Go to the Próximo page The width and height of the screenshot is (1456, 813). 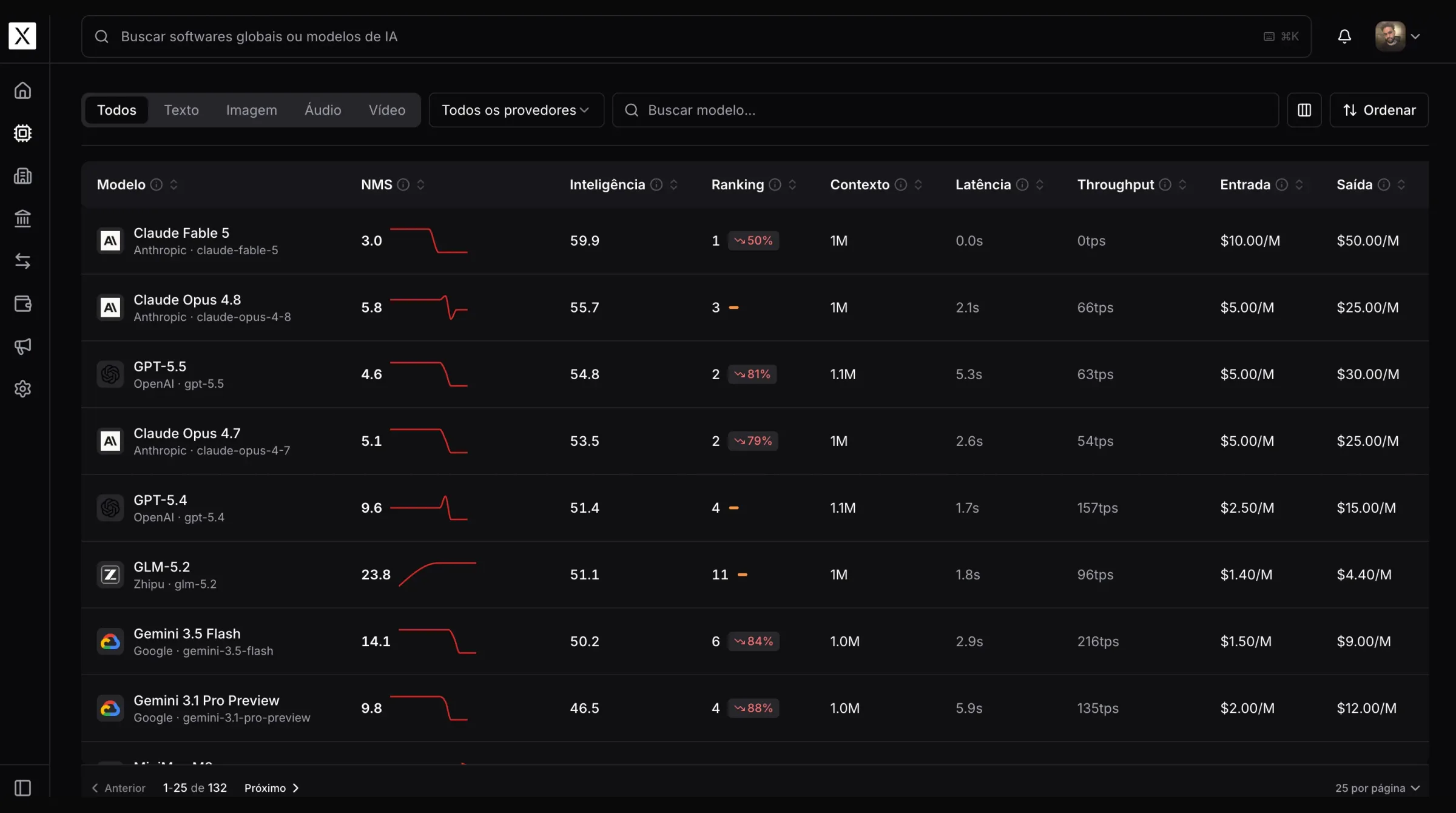click(x=272, y=788)
